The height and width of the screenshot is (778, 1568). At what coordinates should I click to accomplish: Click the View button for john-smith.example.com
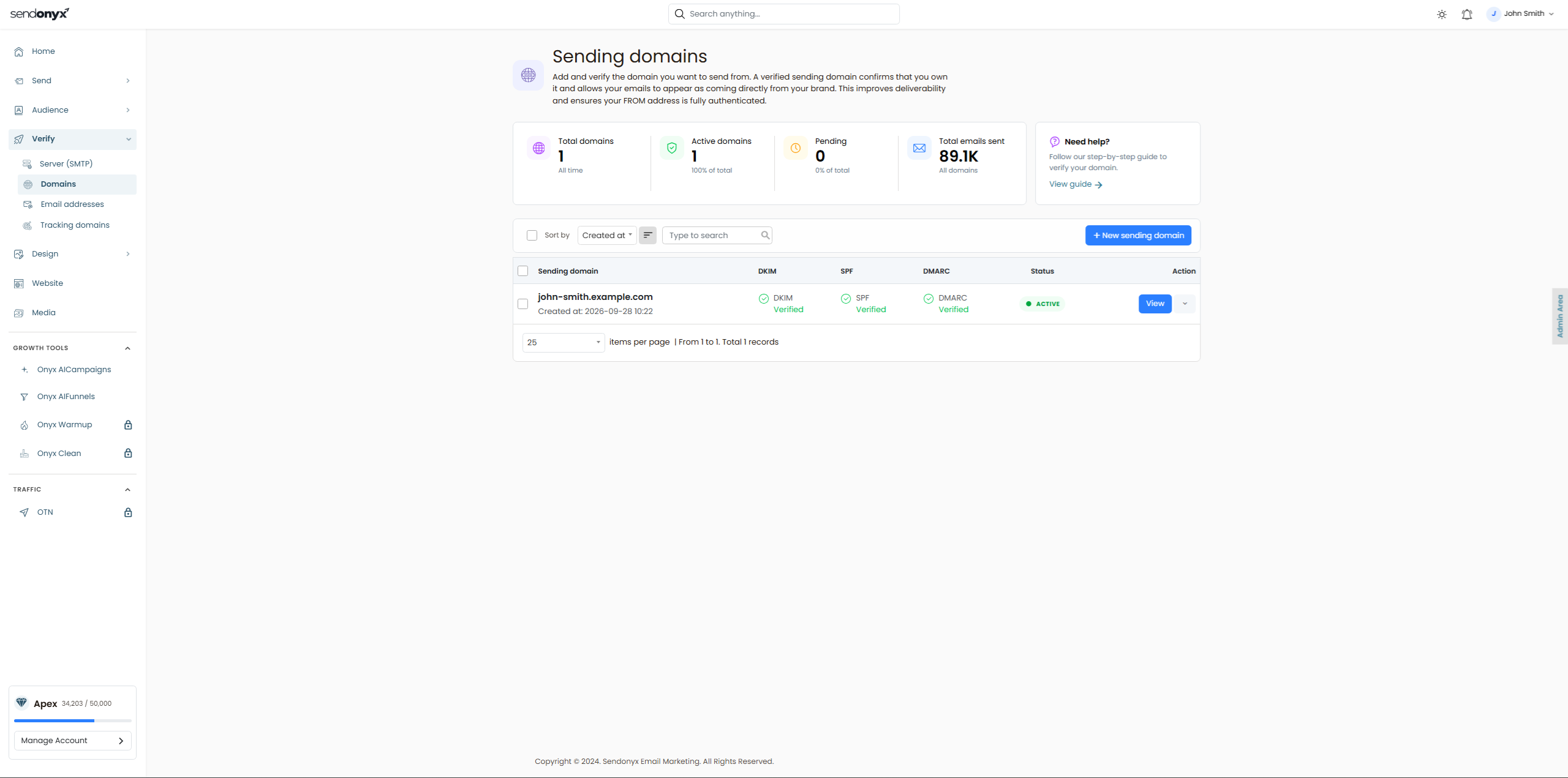pos(1155,304)
